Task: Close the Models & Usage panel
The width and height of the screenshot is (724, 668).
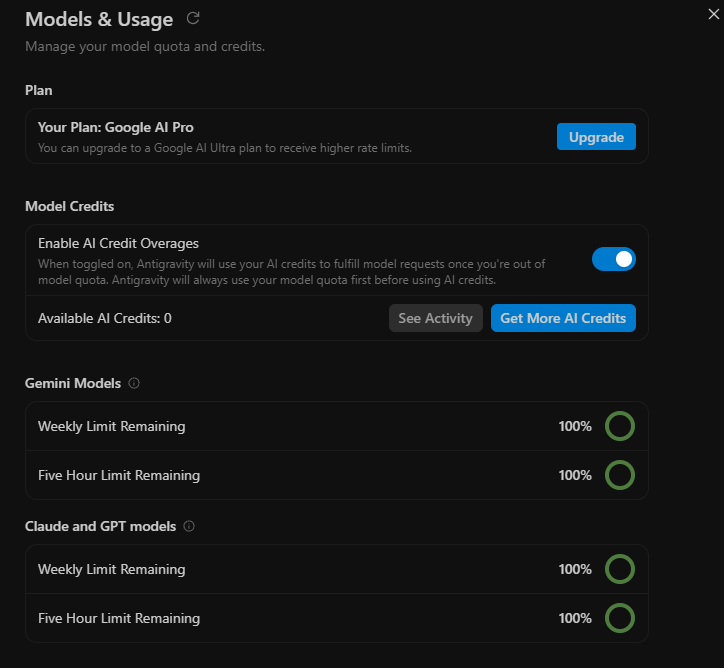Action: click(x=713, y=14)
